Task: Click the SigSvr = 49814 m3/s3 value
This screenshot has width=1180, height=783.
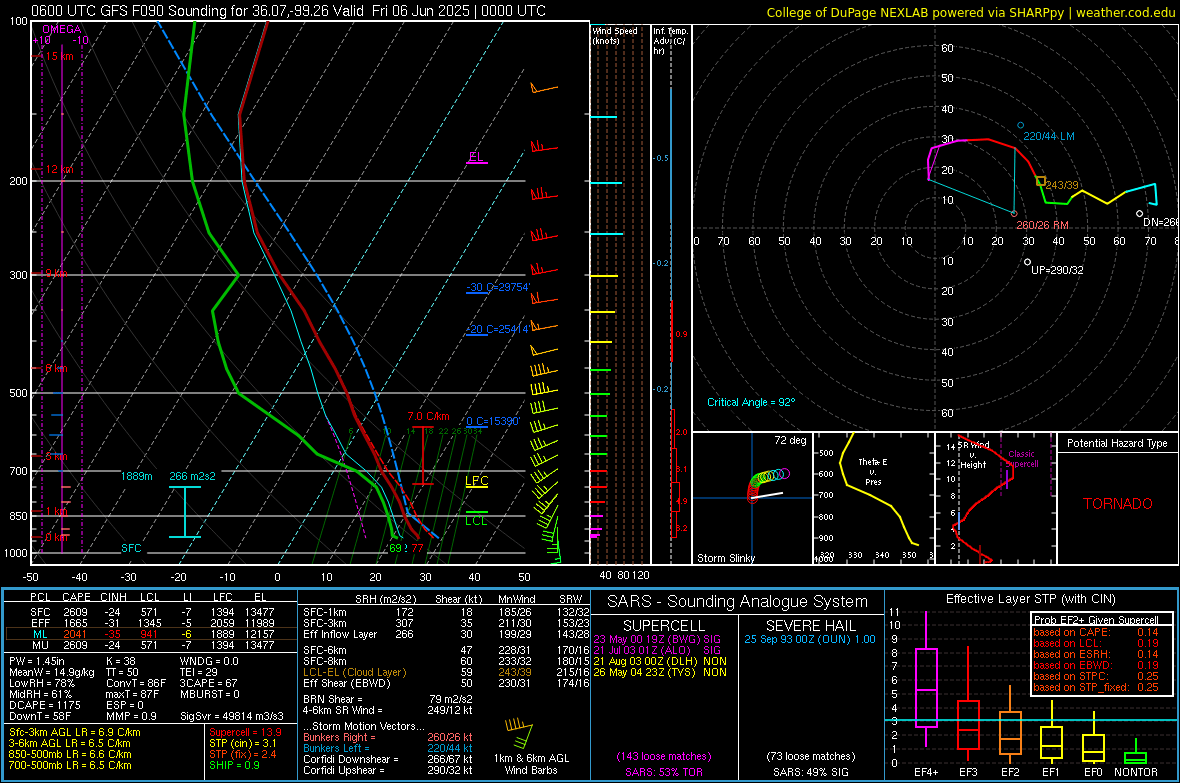Action: [x=232, y=716]
